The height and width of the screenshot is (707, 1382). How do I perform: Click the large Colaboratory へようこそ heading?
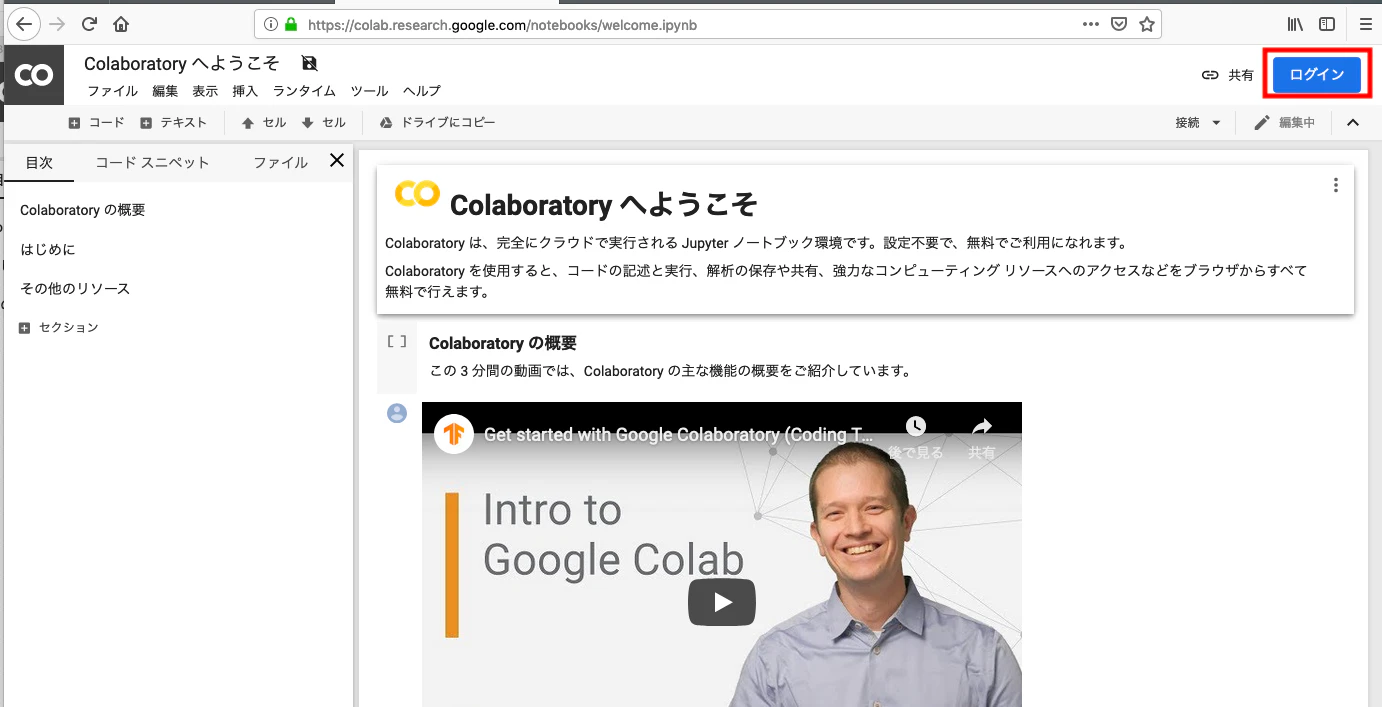(604, 205)
